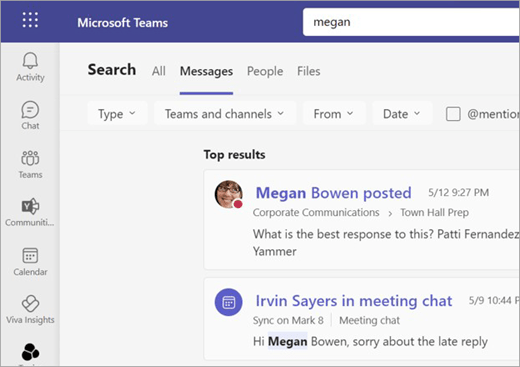The width and height of the screenshot is (520, 367).
Task: Click the partially visible app icon below Viva Insights
Action: coord(30,352)
